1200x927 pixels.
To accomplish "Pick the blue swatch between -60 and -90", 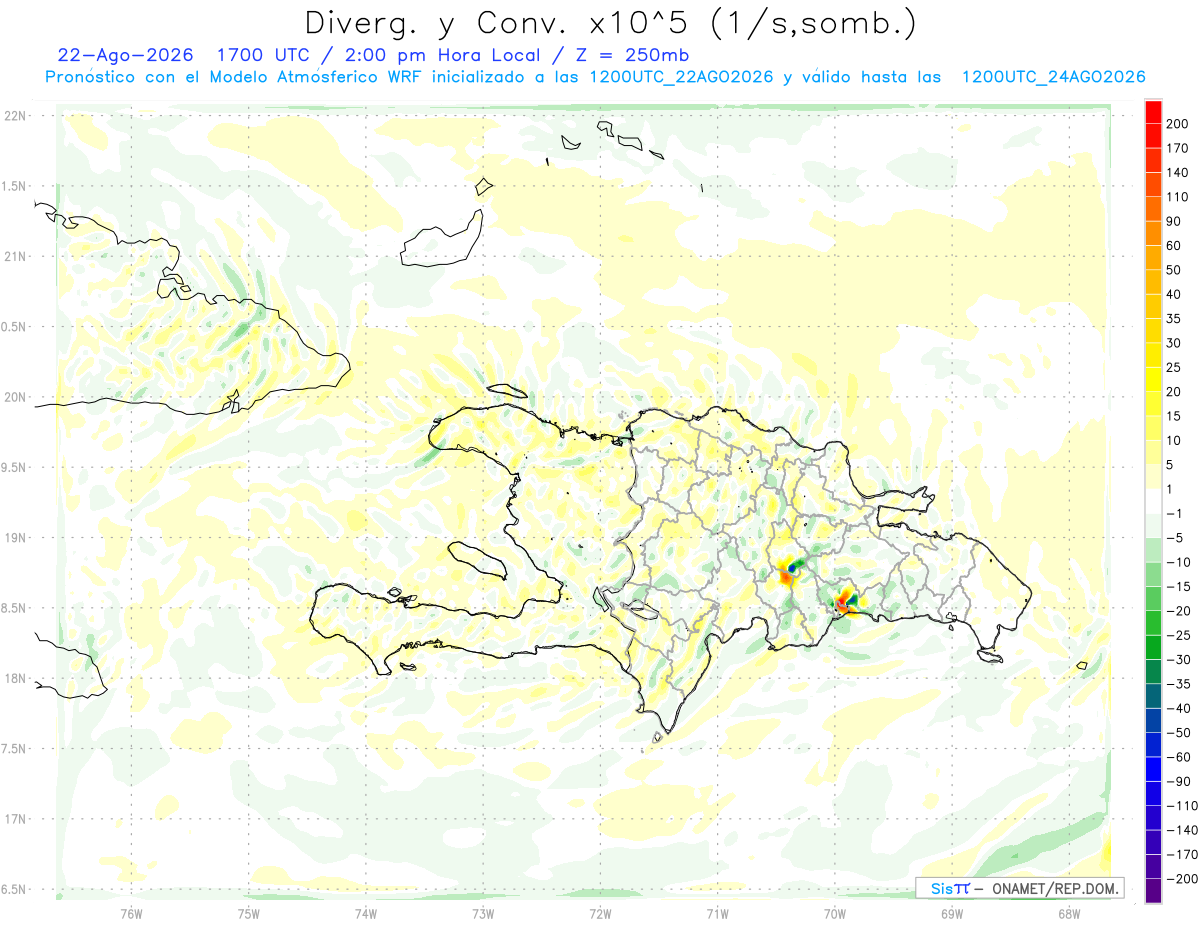I will tap(1153, 769).
